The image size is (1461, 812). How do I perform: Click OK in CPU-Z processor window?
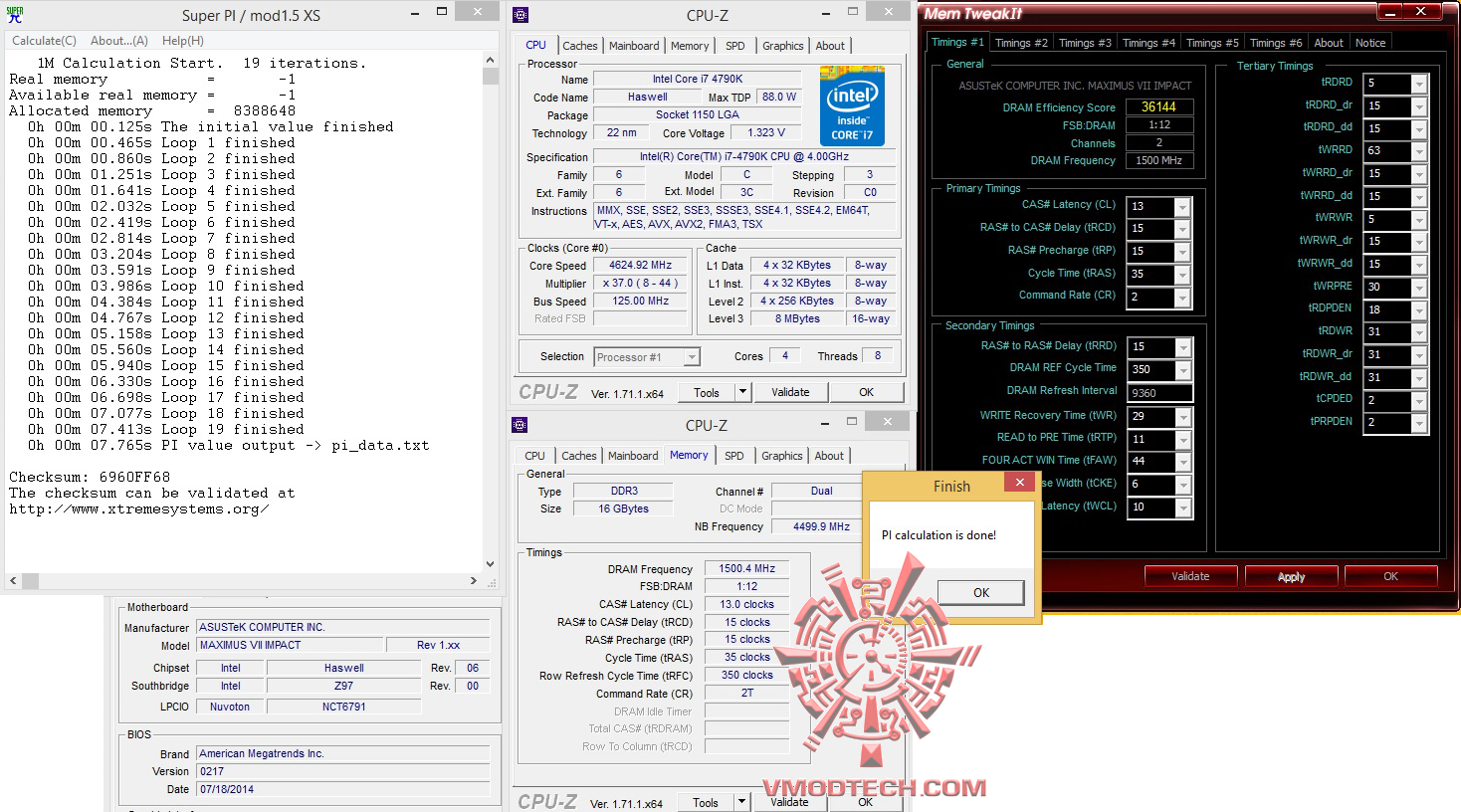click(867, 392)
